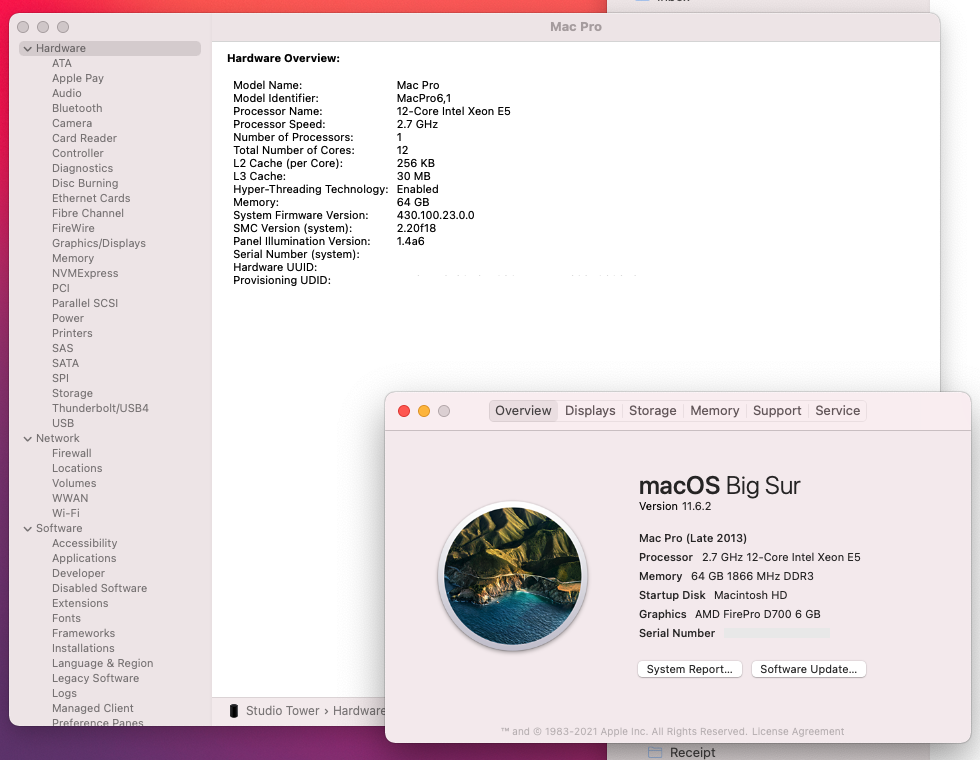The image size is (980, 760).
Task: Select Locations under Network
Action: tap(77, 468)
